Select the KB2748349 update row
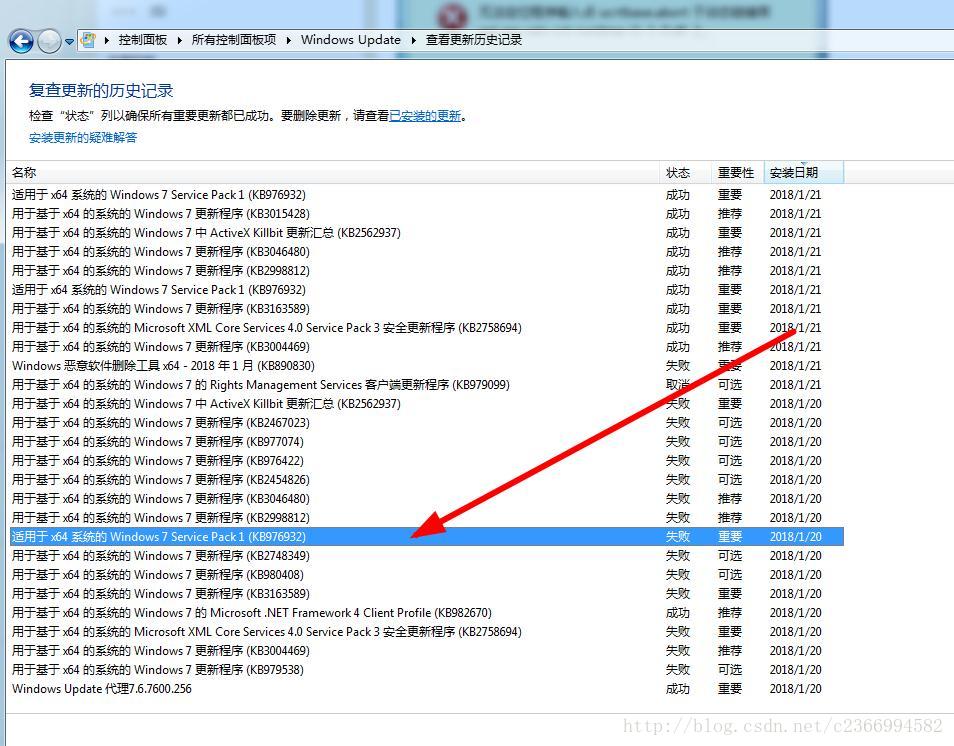The image size is (954, 746). pyautogui.click(x=425, y=556)
